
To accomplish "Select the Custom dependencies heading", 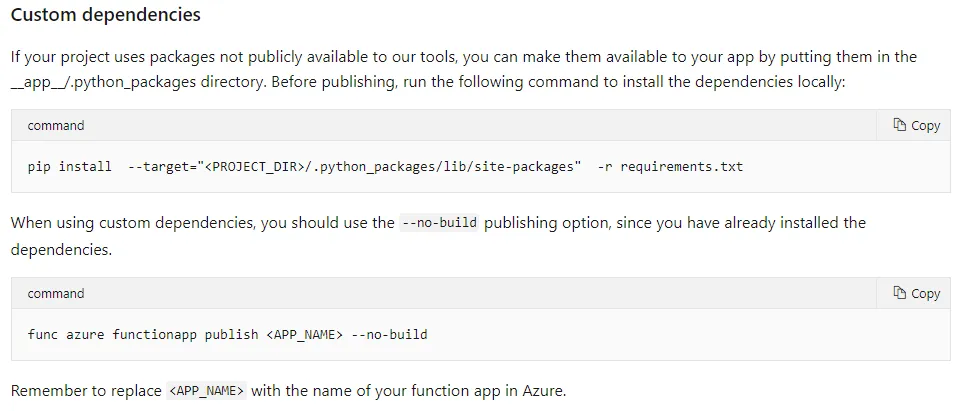I will click(106, 15).
